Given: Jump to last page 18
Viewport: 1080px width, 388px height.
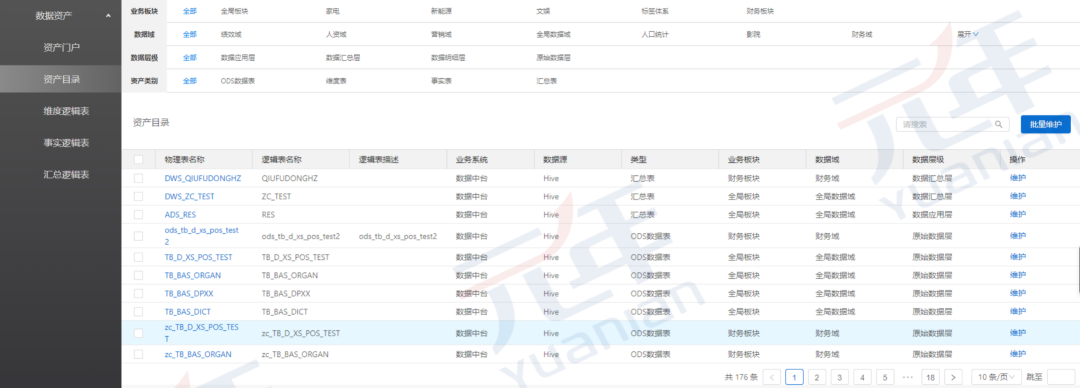Looking at the screenshot, I should click(x=931, y=377).
